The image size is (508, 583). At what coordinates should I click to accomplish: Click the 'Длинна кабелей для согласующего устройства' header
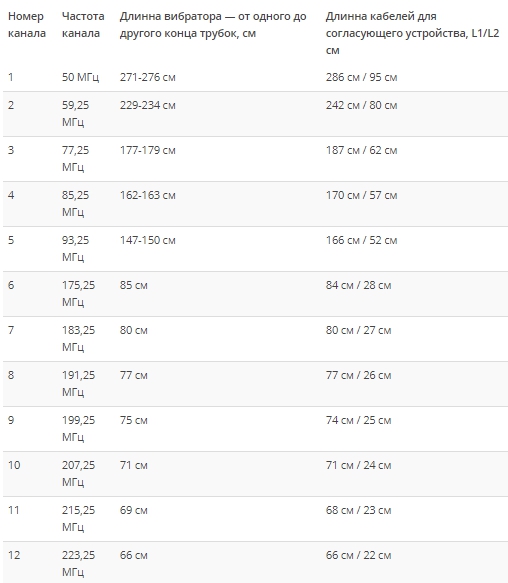point(412,33)
